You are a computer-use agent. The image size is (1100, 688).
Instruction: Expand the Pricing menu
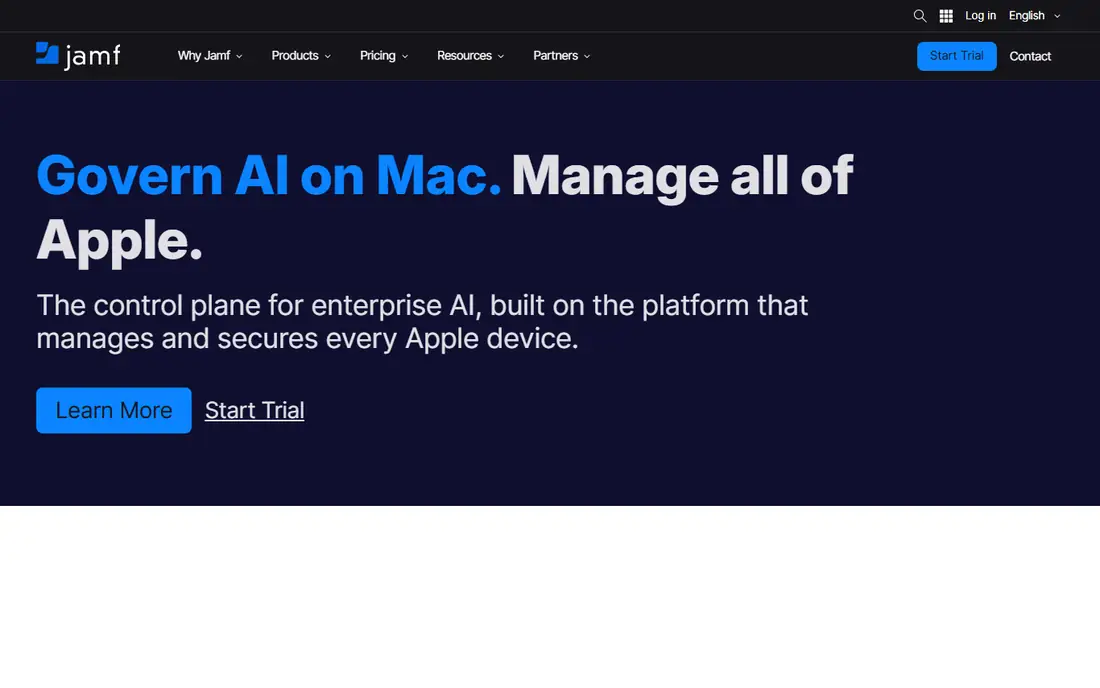384,55
